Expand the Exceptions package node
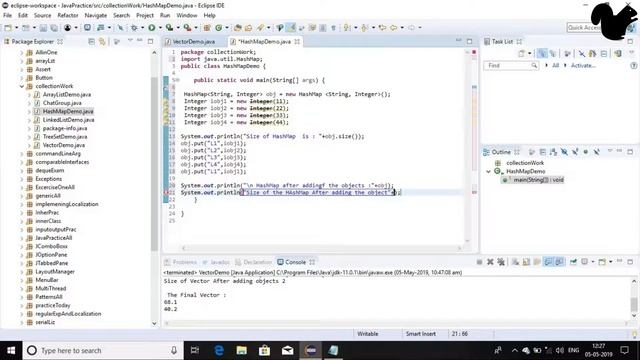This screenshot has width=640, height=360. click(x=22, y=179)
